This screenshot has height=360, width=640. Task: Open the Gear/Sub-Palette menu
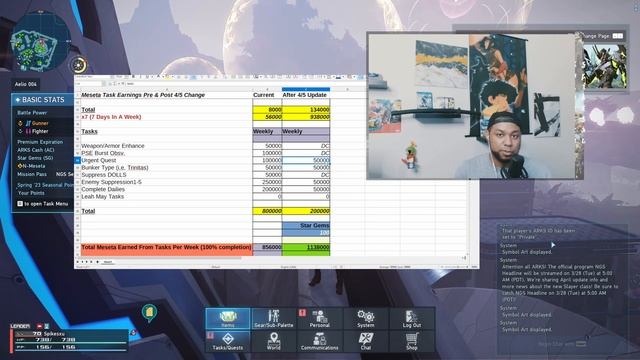point(273,318)
